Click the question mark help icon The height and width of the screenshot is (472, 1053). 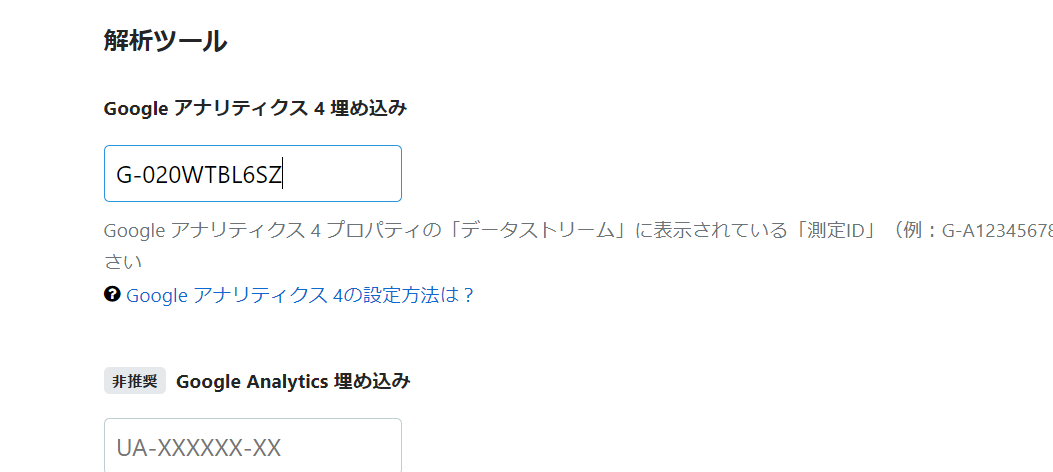tap(112, 294)
